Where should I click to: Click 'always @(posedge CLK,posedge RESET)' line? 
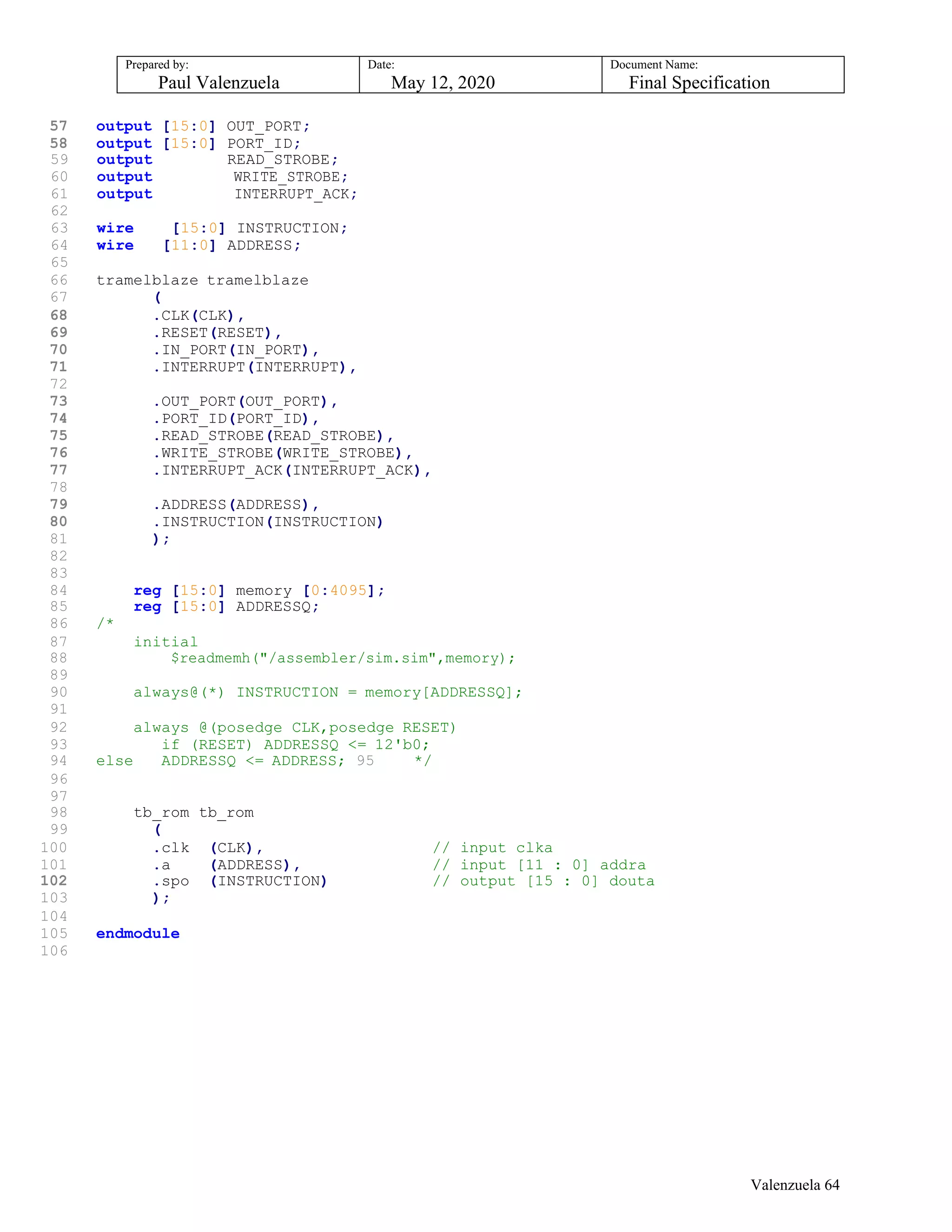pos(294,728)
